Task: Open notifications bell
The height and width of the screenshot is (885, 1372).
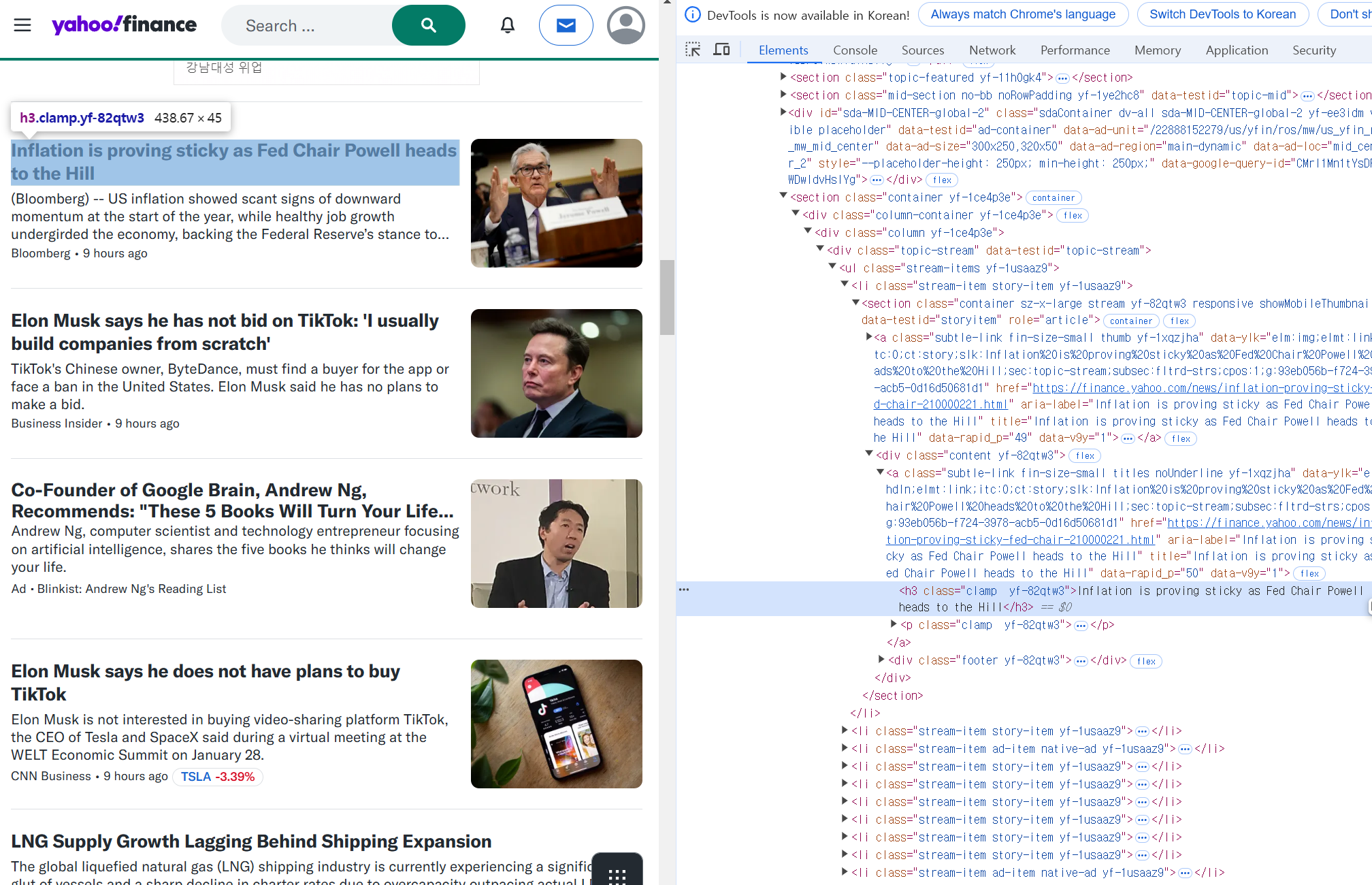Action: point(508,25)
